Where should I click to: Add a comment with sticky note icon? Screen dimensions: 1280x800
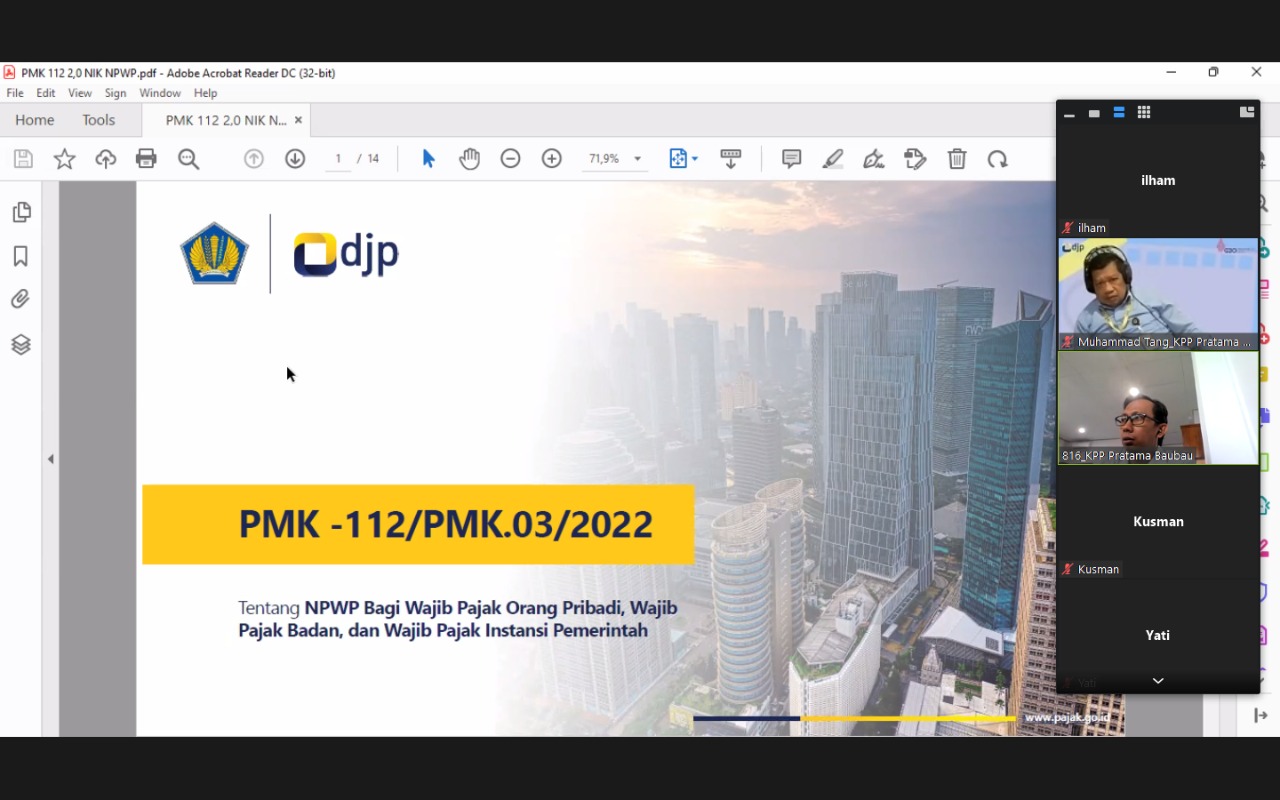(x=791, y=159)
